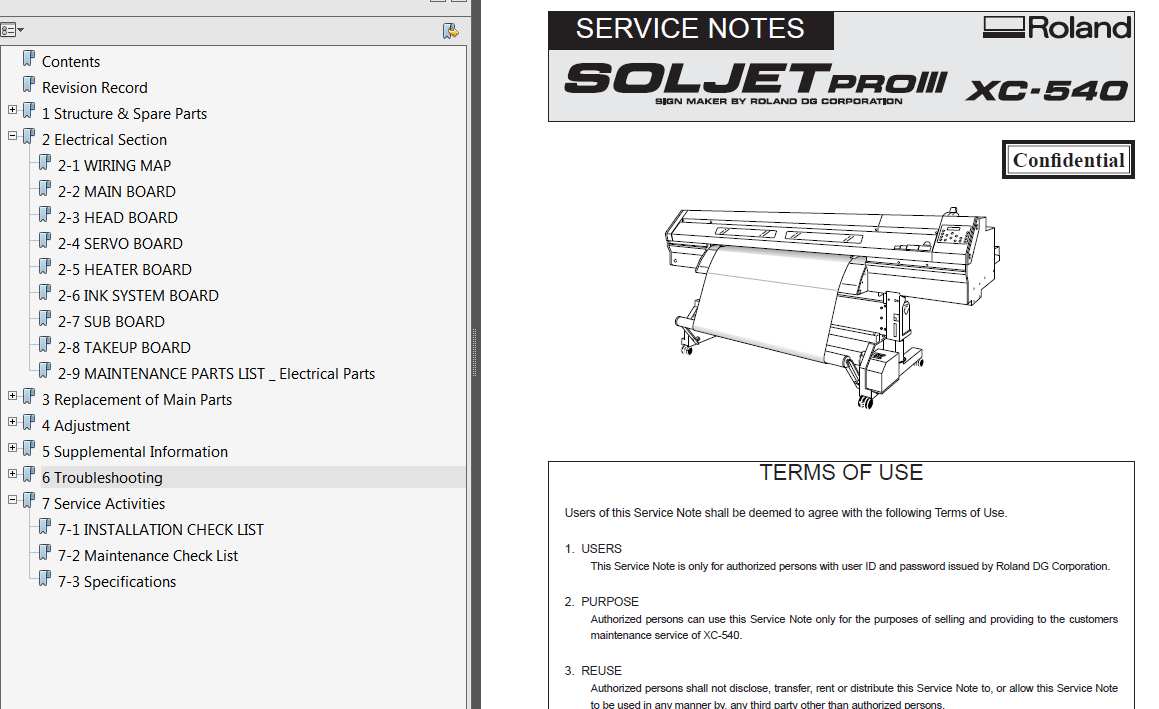Open the Contents bookmark
This screenshot has height=709, width=1159.
pos(71,62)
